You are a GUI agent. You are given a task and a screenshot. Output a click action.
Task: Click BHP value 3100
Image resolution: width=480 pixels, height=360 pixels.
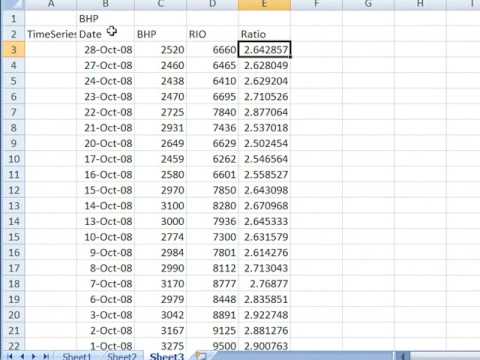click(x=160, y=206)
